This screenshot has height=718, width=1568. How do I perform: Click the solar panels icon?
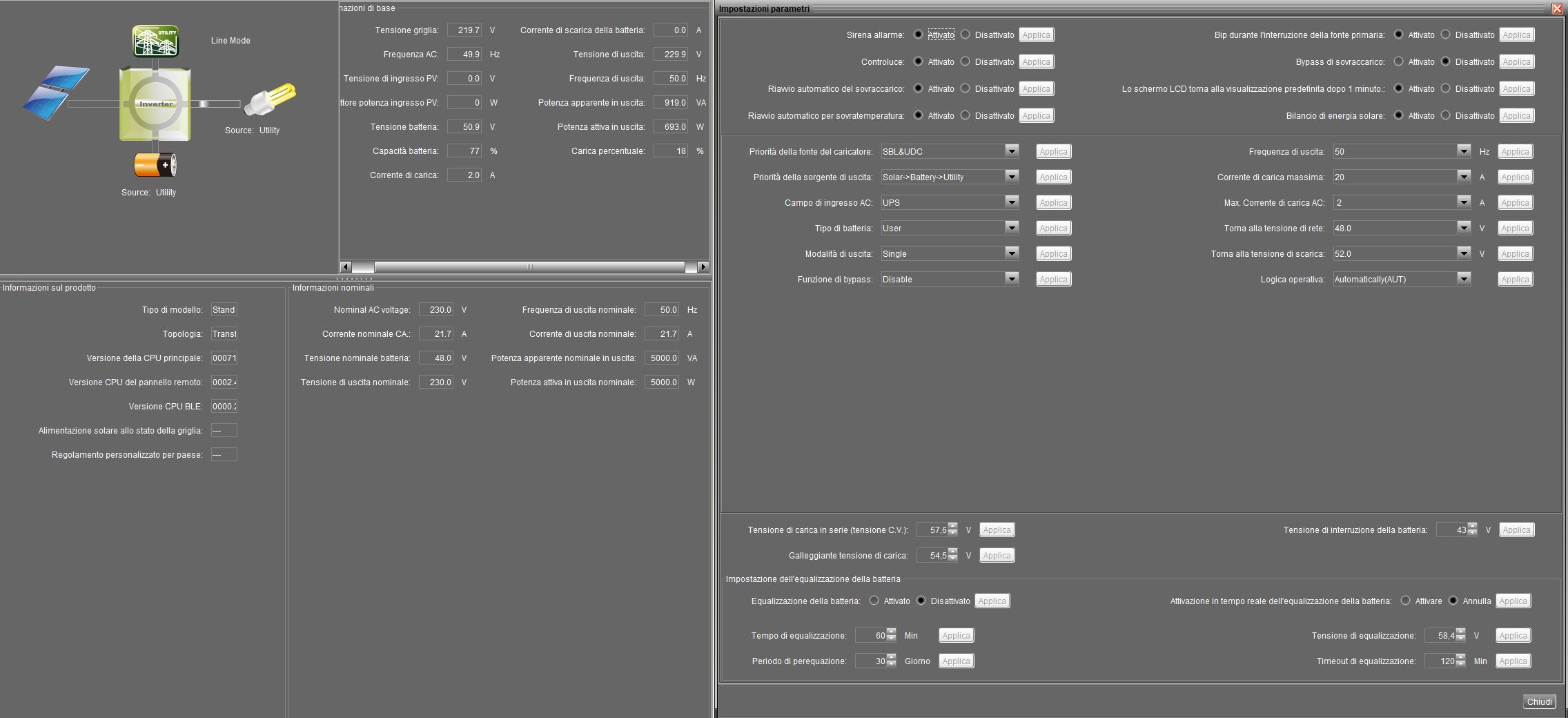(x=56, y=93)
